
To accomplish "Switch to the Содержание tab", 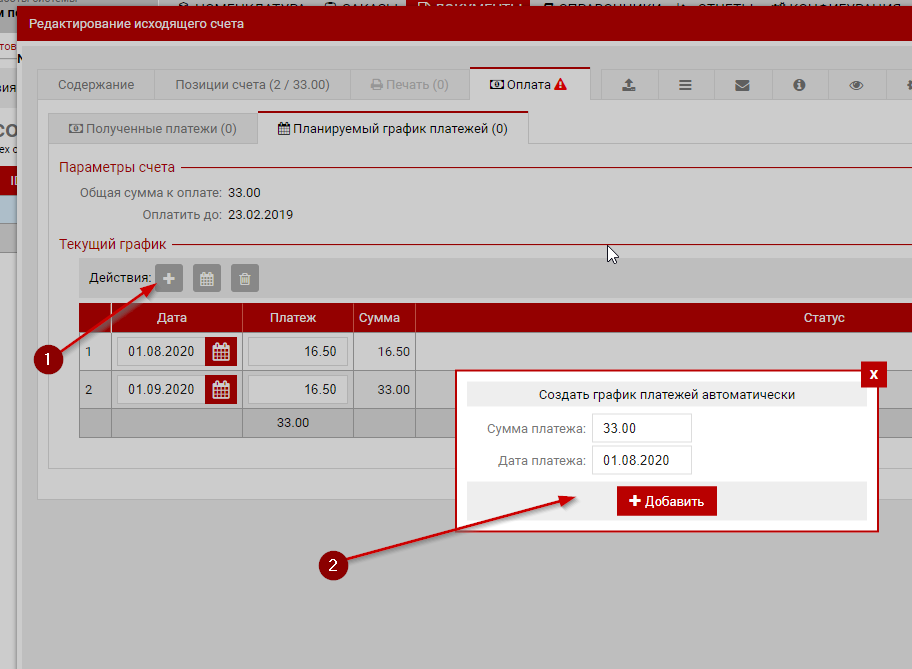I will [95, 85].
